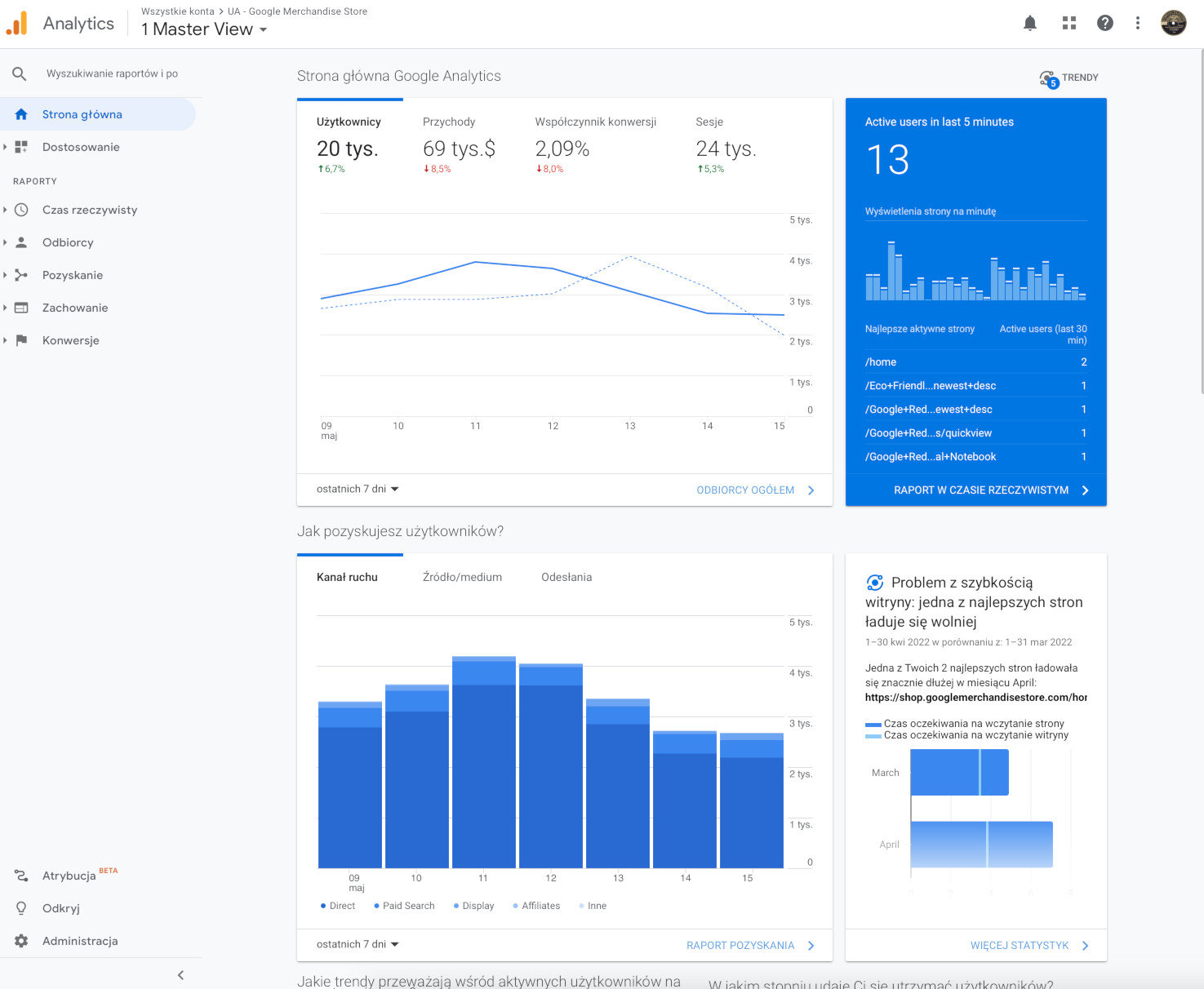Click the /Eco+Friendl...newest+desc page row
The height and width of the screenshot is (989, 1204).
pos(975,386)
